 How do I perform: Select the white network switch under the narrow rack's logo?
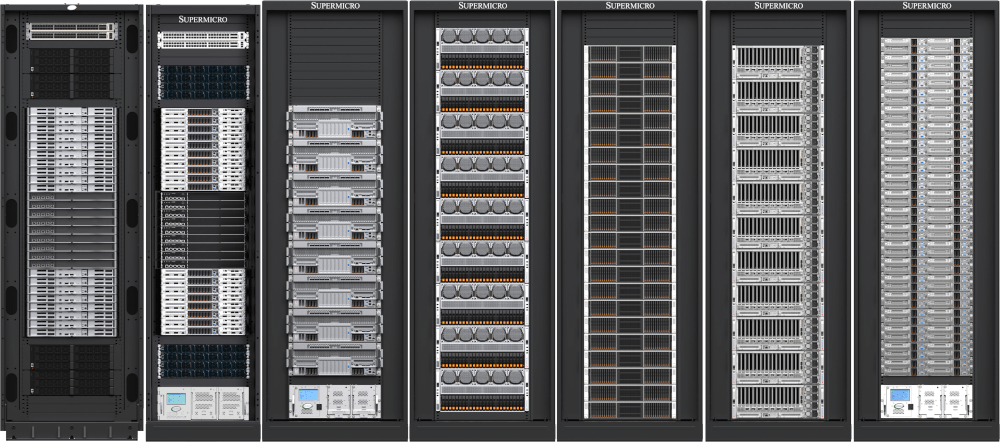(x=203, y=40)
